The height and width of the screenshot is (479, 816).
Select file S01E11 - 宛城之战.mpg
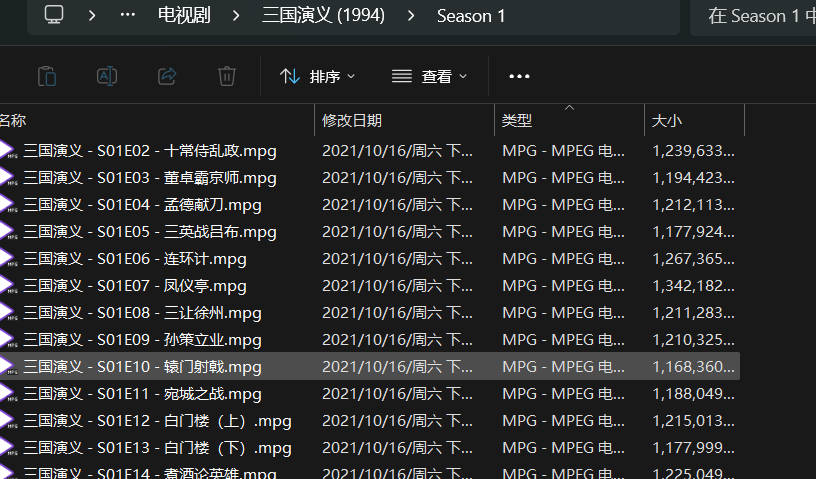[142, 394]
